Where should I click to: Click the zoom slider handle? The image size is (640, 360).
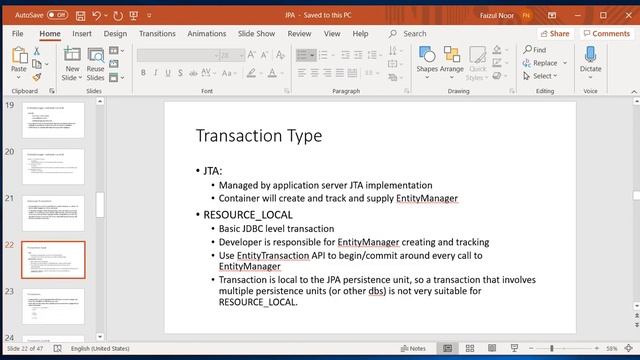551,348
